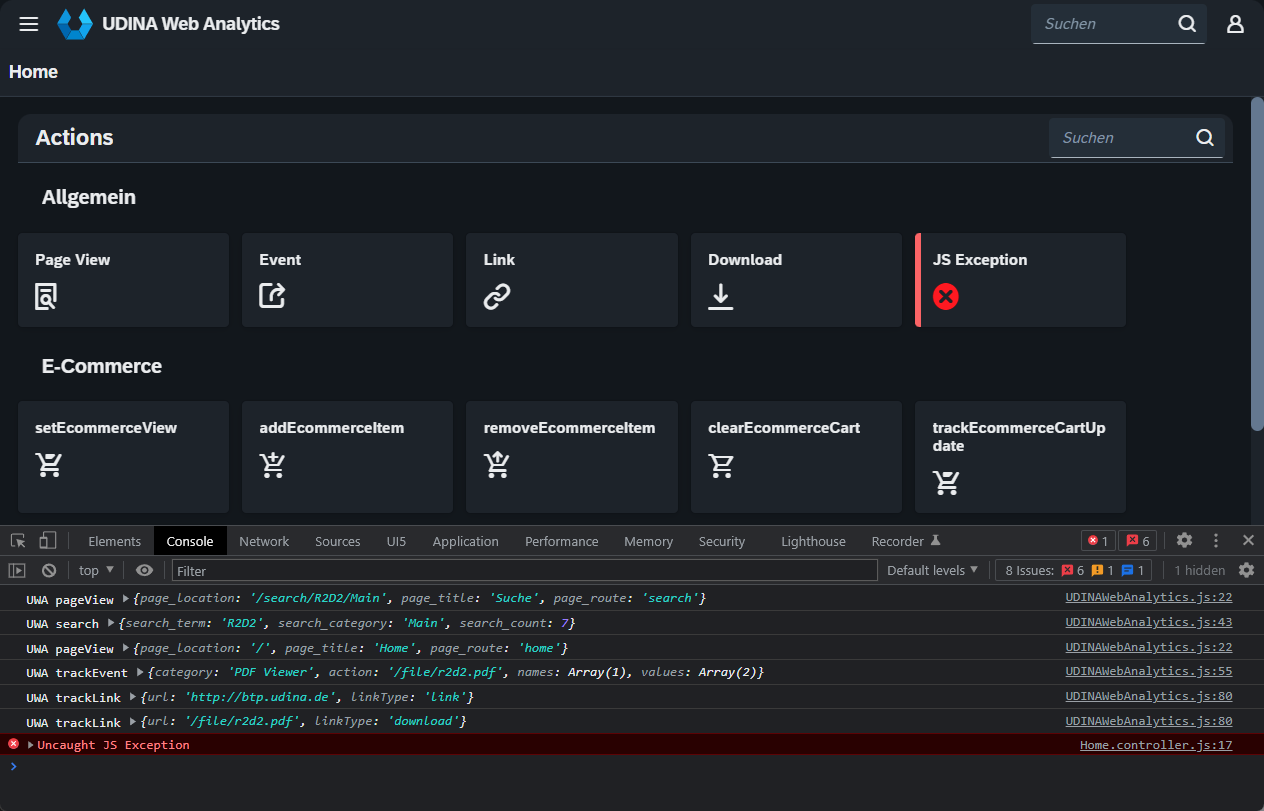Switch to the Application tab
This screenshot has height=811, width=1264.
(466, 541)
